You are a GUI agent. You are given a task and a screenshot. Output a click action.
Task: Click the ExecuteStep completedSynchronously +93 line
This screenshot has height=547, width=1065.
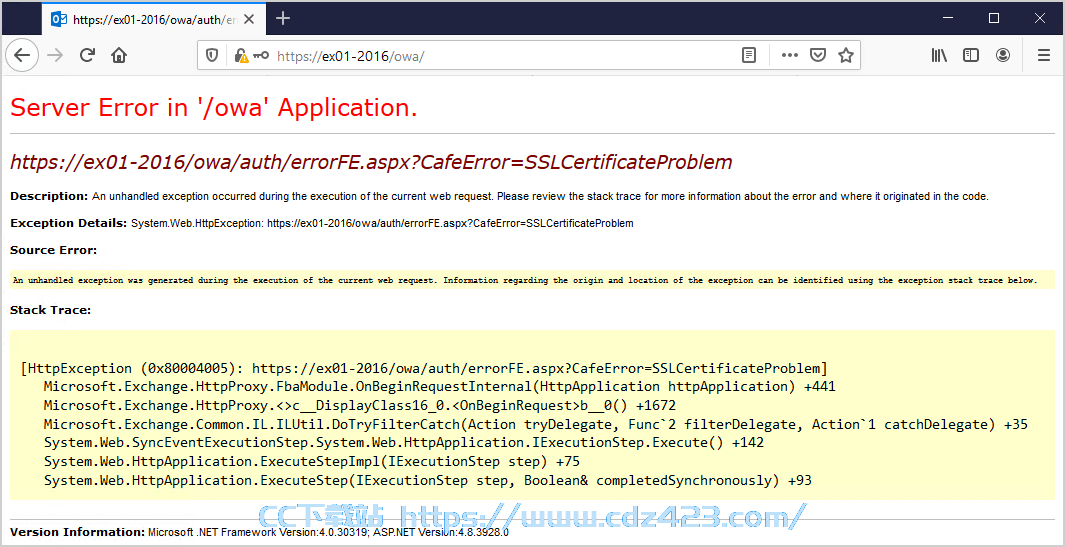[427, 480]
